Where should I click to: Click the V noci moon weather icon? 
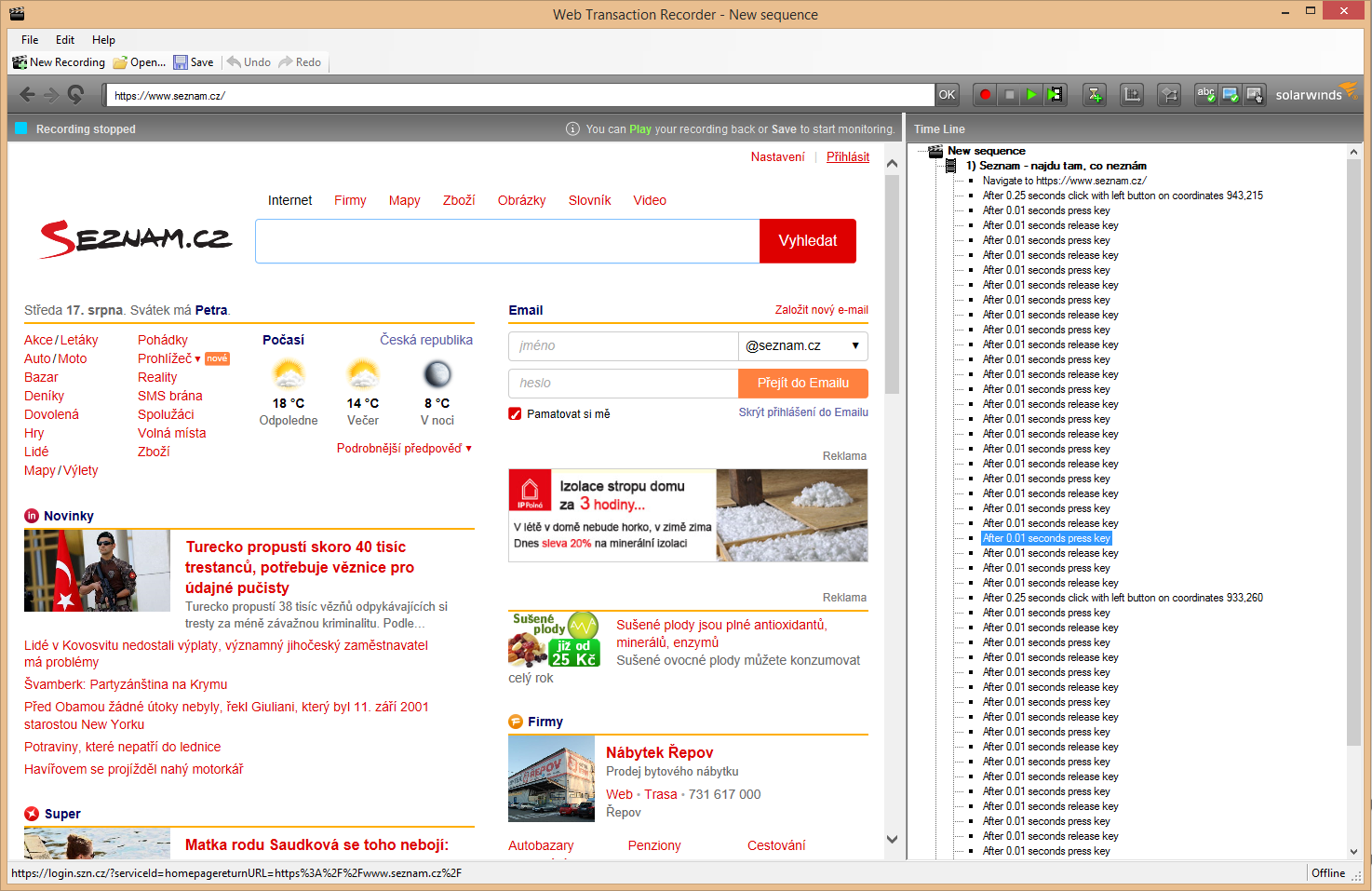437,374
